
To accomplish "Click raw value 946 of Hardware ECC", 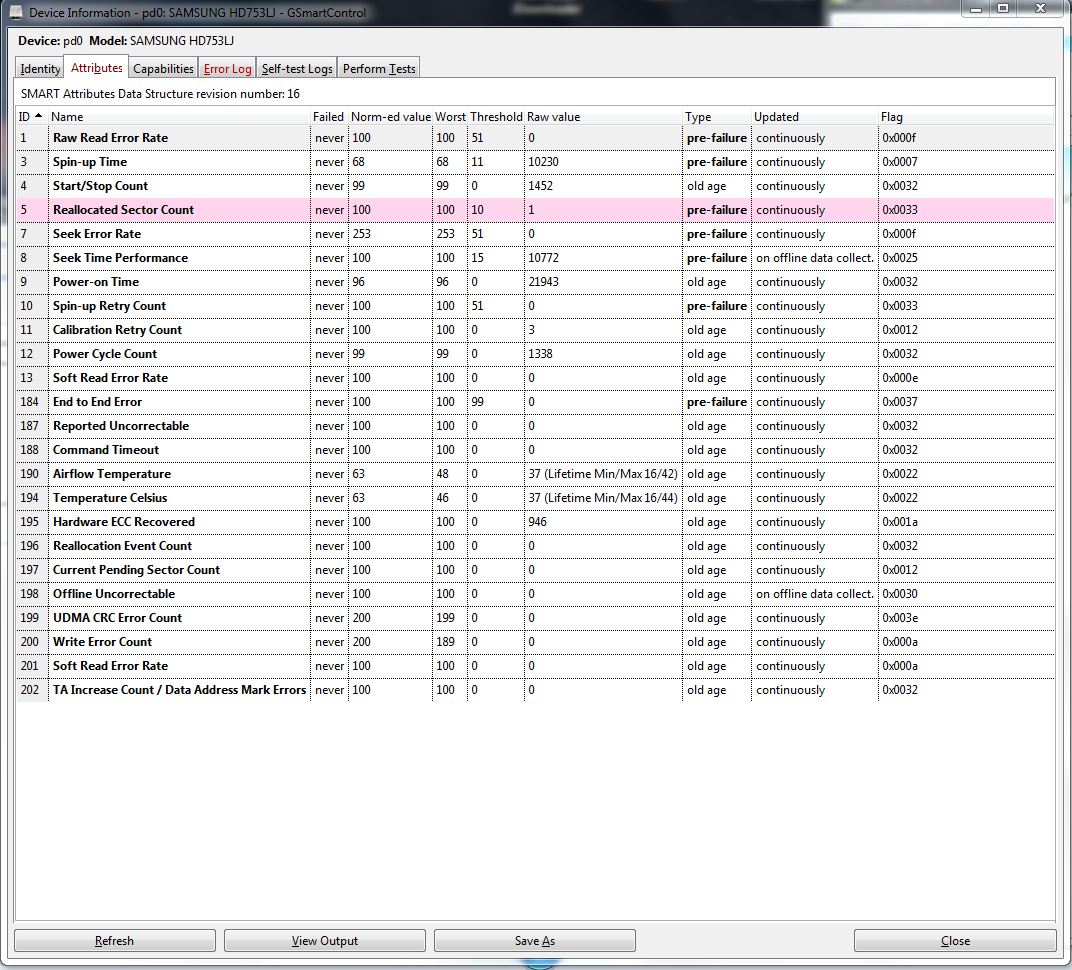I will [537, 522].
